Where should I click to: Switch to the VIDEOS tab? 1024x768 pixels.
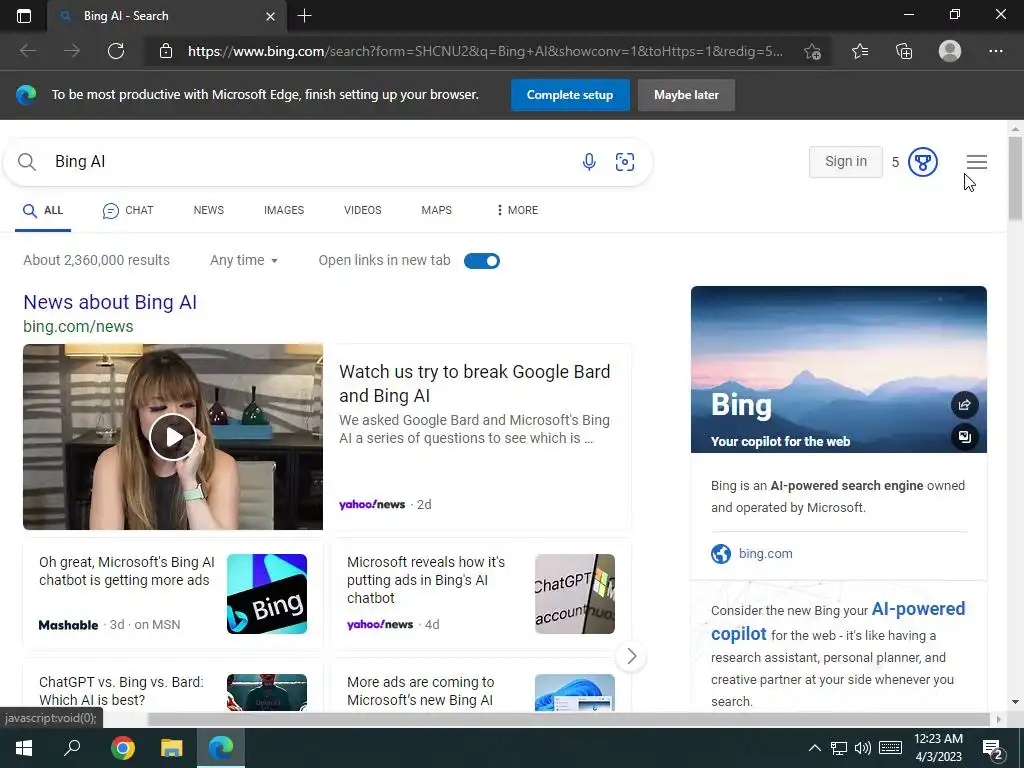pos(362,210)
